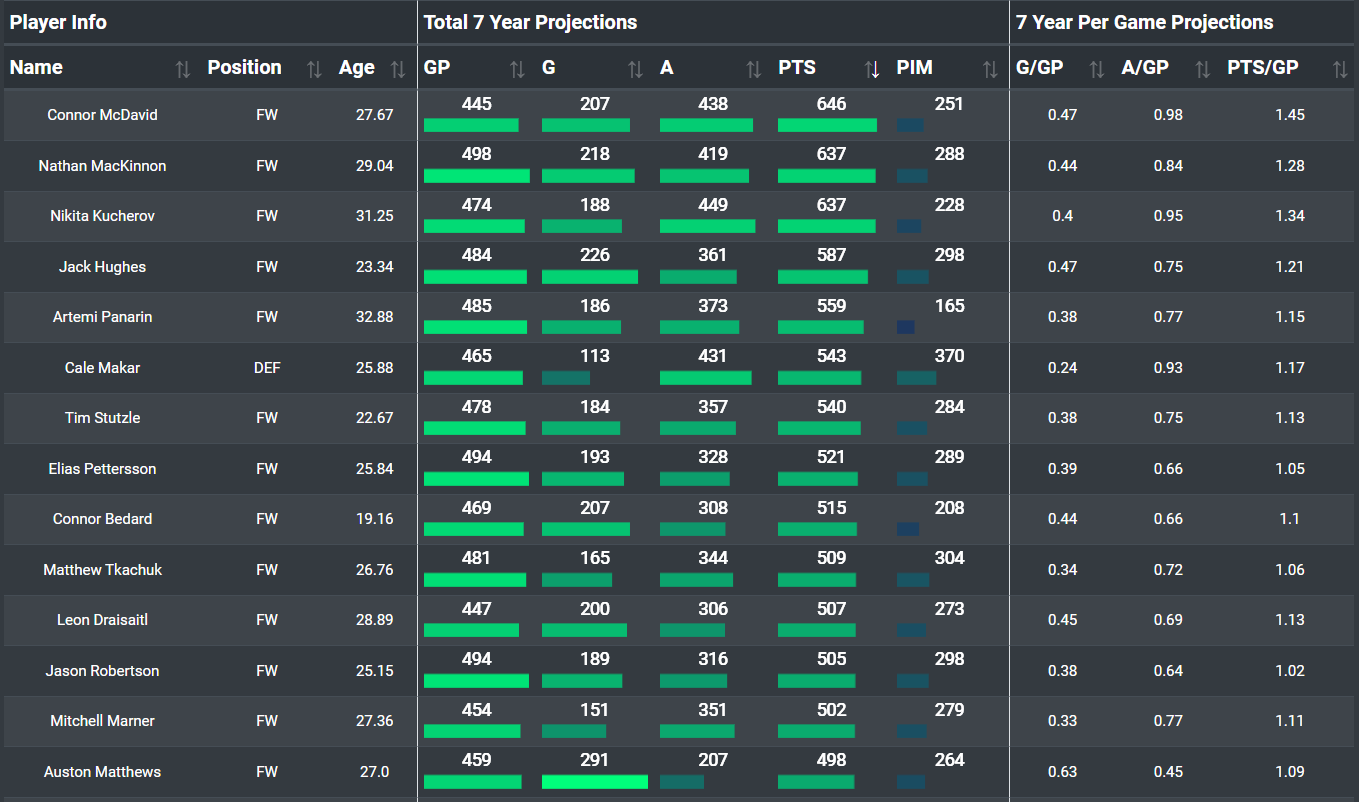The image size is (1359, 802).
Task: Click the Position column header label
Action: (245, 67)
